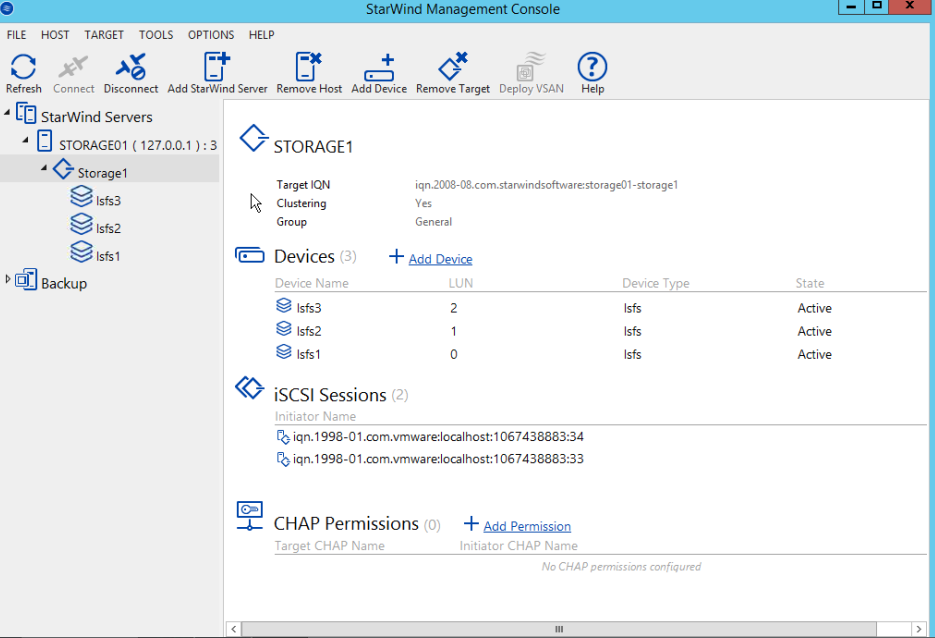Click the Disconnect toolbar icon
The height and width of the screenshot is (638, 935).
tap(131, 67)
